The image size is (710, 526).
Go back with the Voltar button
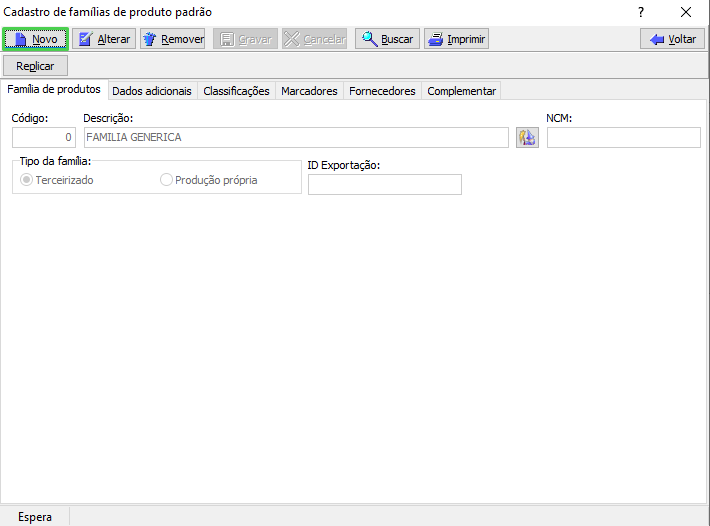click(x=672, y=39)
